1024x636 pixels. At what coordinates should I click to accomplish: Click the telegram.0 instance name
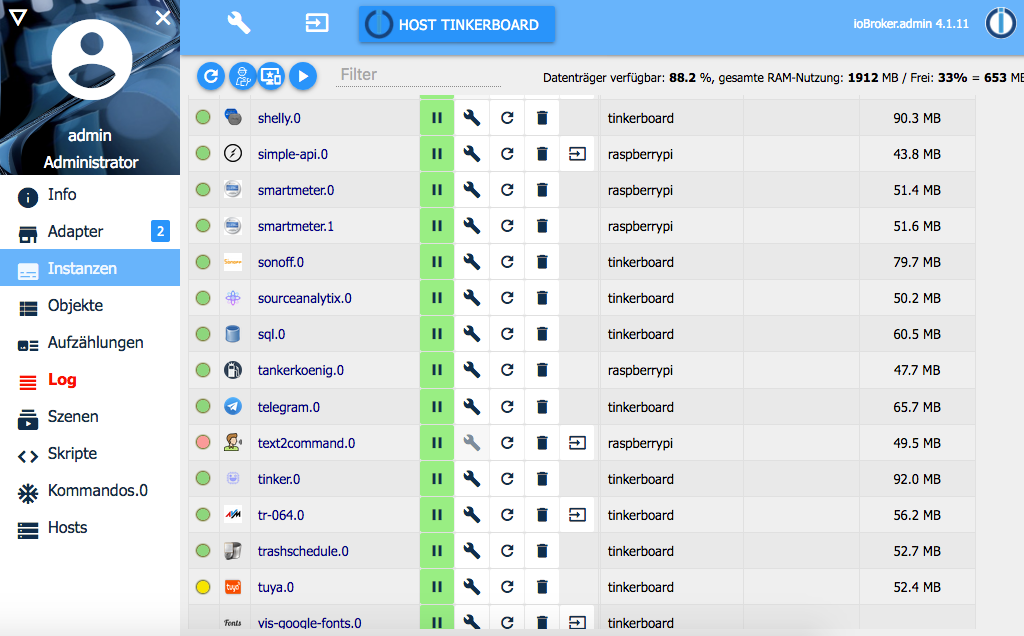289,407
